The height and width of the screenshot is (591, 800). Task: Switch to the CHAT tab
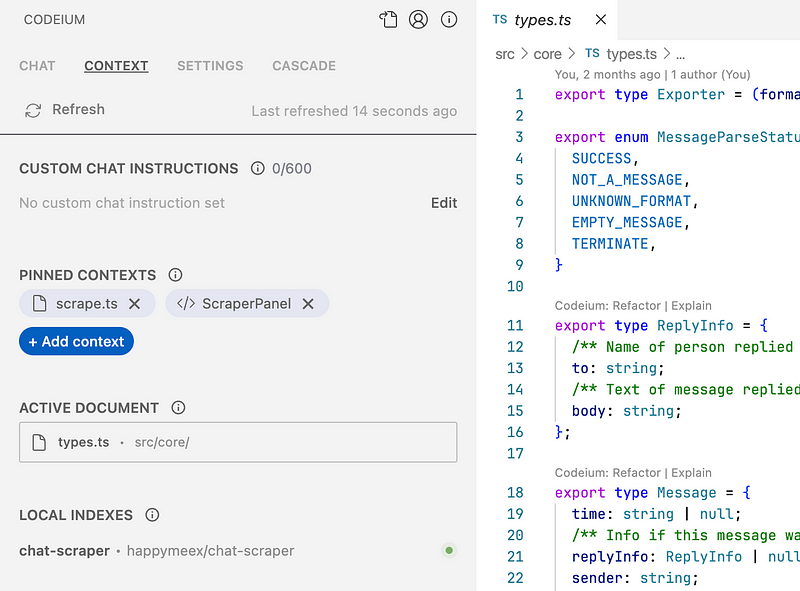(x=37, y=66)
